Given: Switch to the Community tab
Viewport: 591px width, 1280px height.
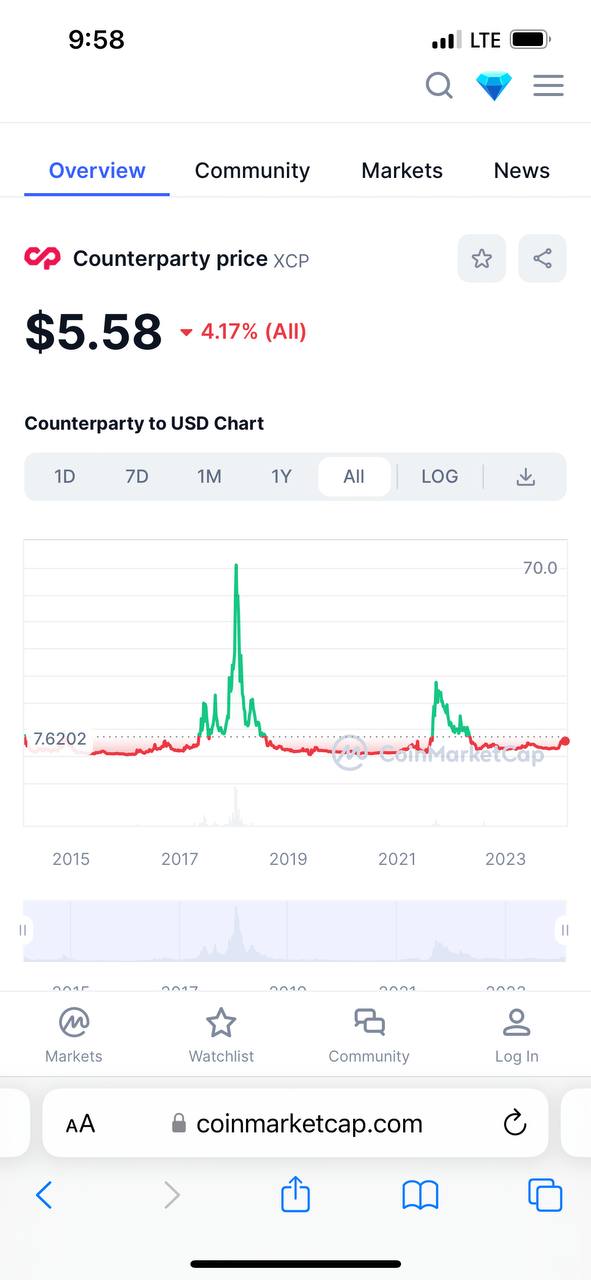Looking at the screenshot, I should click(x=252, y=171).
